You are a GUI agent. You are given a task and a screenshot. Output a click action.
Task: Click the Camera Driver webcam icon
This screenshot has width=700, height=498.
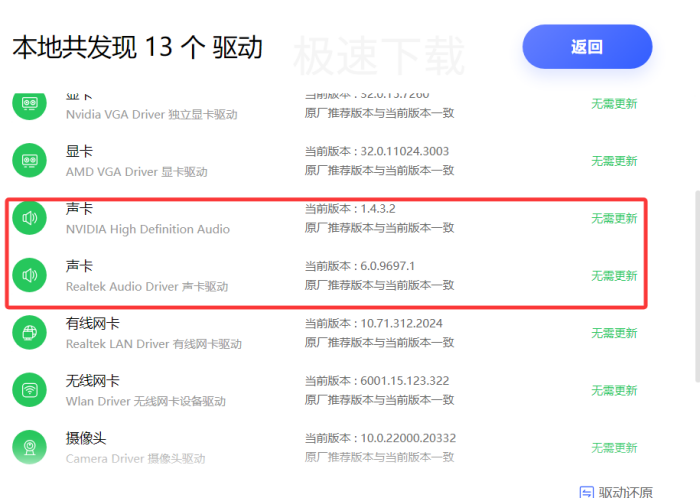tap(30, 447)
